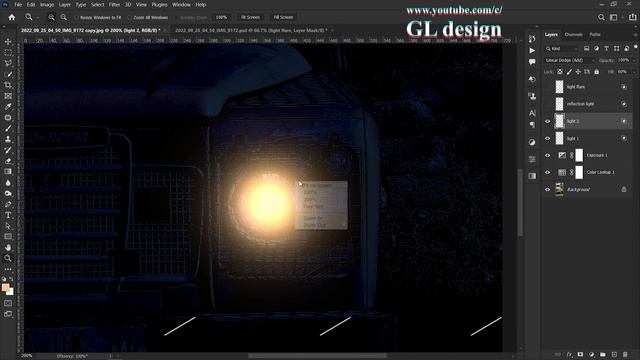Choose Zoom Out in context menu
The height and width of the screenshot is (360, 640).
click(x=315, y=225)
